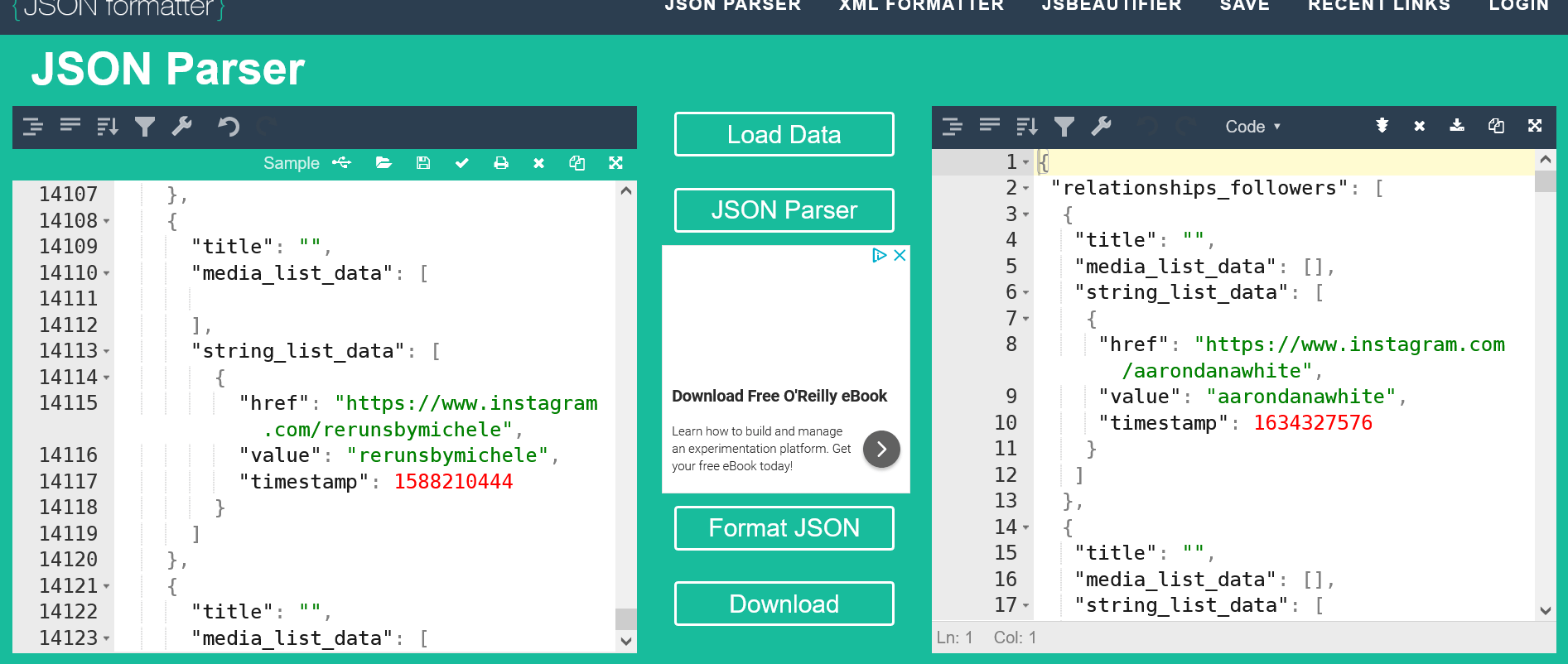Close the O'Reilly eBook advertisement
Viewport: 1568px width, 664px height.
coord(900,255)
